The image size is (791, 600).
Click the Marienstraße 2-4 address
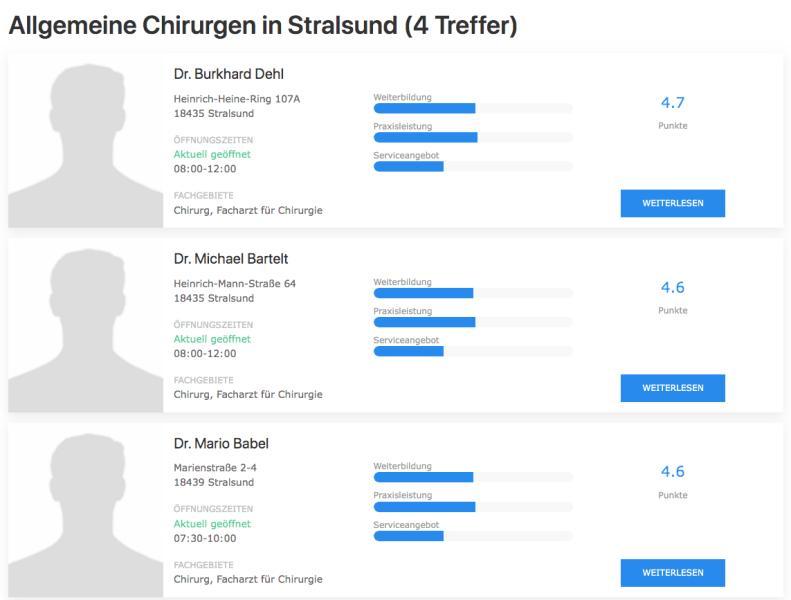[x=215, y=468]
